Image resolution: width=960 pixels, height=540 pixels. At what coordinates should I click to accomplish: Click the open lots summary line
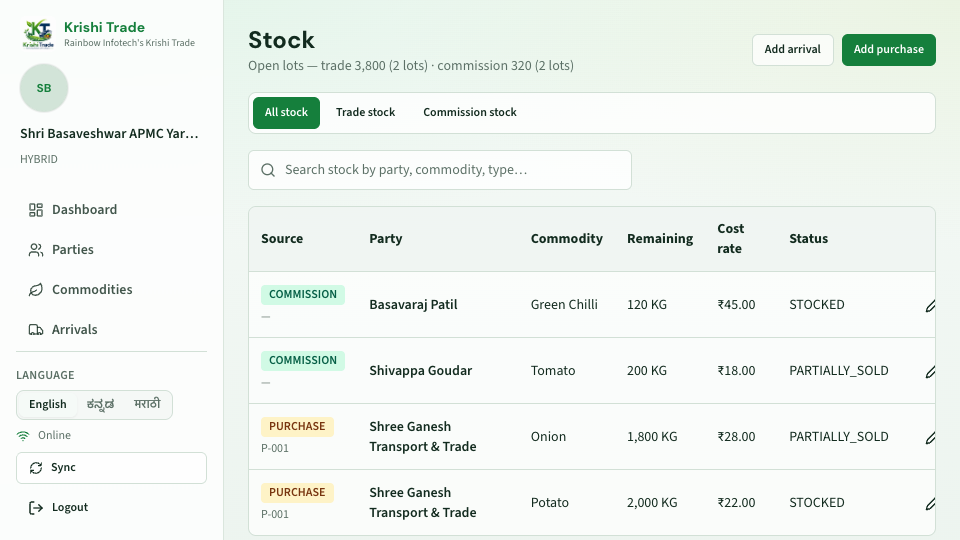(411, 66)
